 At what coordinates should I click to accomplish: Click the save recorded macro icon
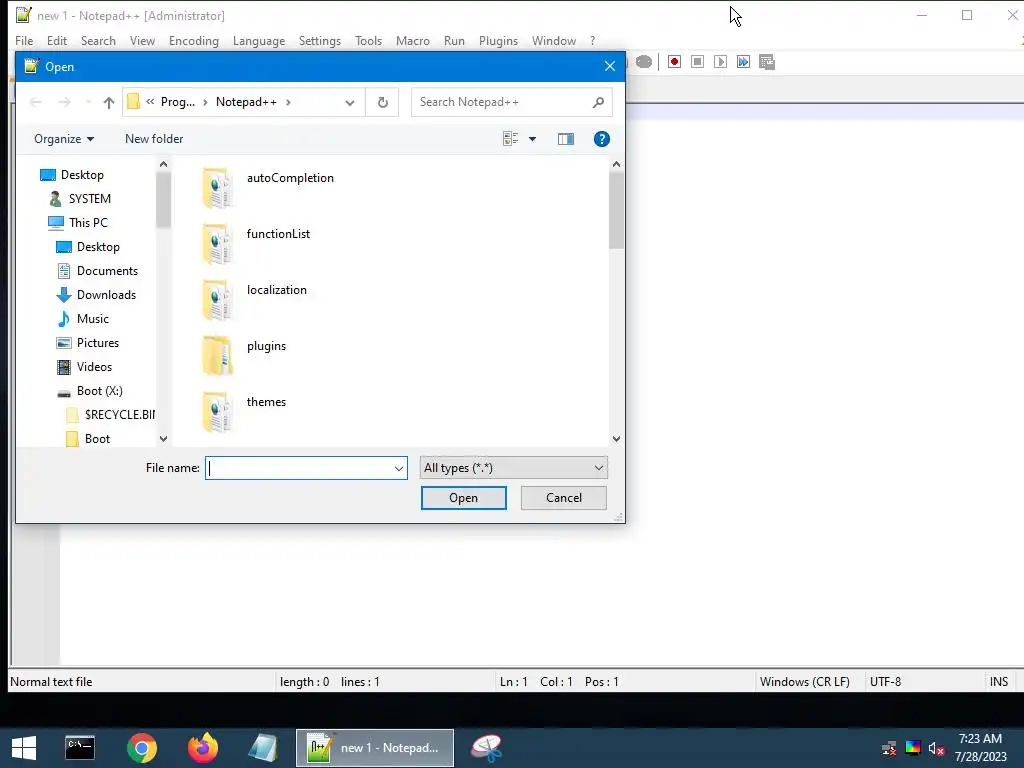click(767, 62)
